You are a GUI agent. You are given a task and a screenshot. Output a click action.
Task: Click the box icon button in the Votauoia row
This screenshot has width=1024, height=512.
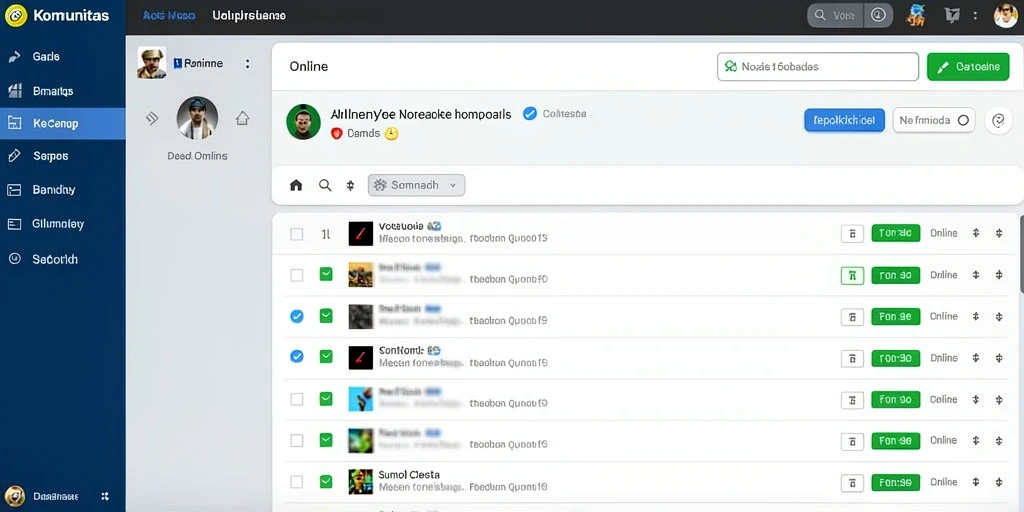click(852, 233)
